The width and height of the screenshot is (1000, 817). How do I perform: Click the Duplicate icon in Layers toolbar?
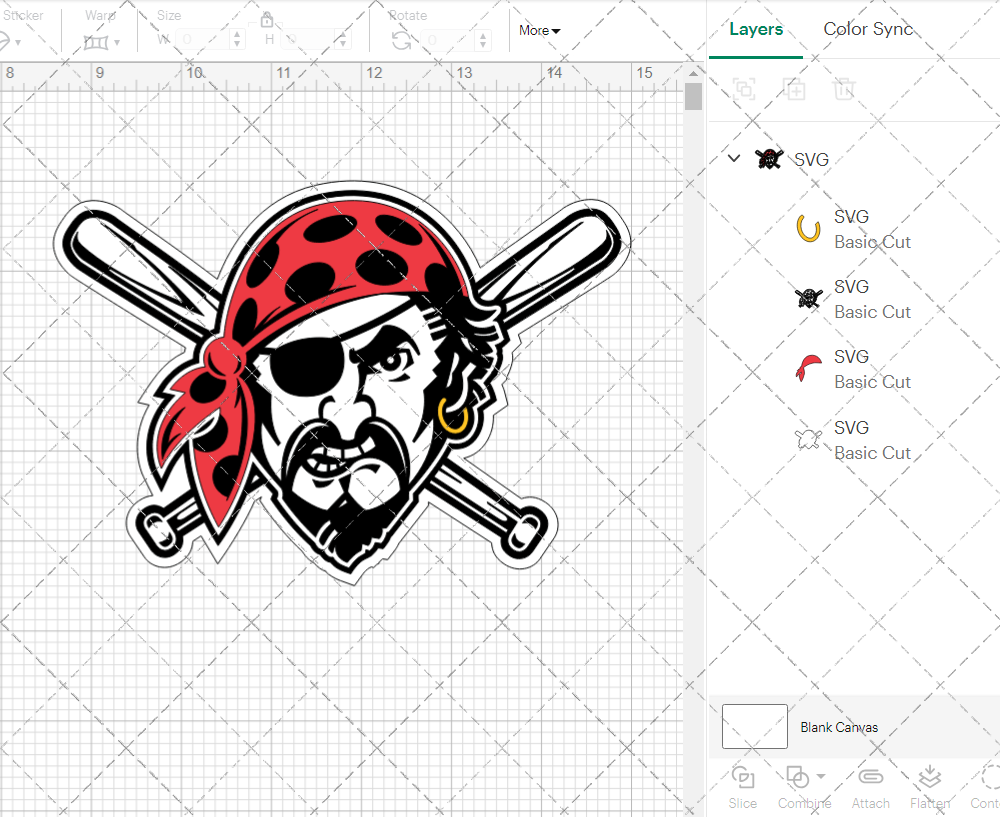coord(795,89)
